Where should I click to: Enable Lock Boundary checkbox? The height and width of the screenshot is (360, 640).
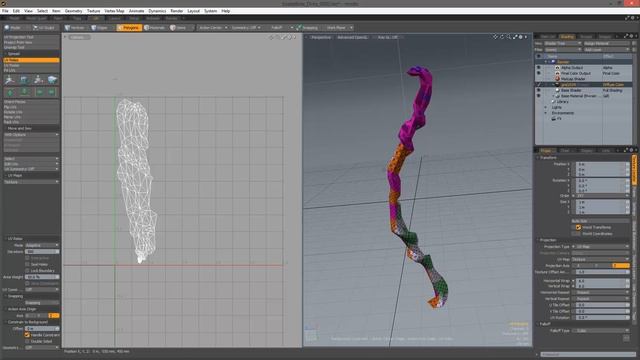tap(27, 271)
